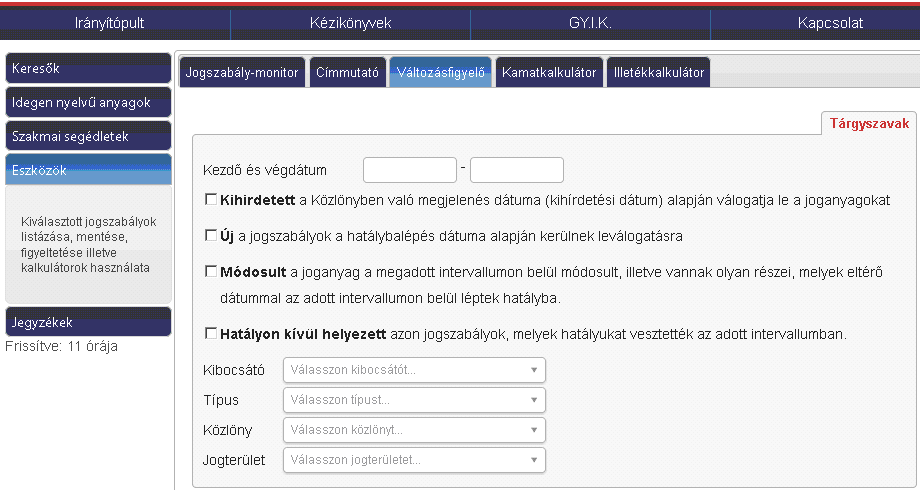Expand the Jegyzékek sidebar section
Image resolution: width=920 pixels, height=490 pixels.
pyautogui.click(x=88, y=322)
